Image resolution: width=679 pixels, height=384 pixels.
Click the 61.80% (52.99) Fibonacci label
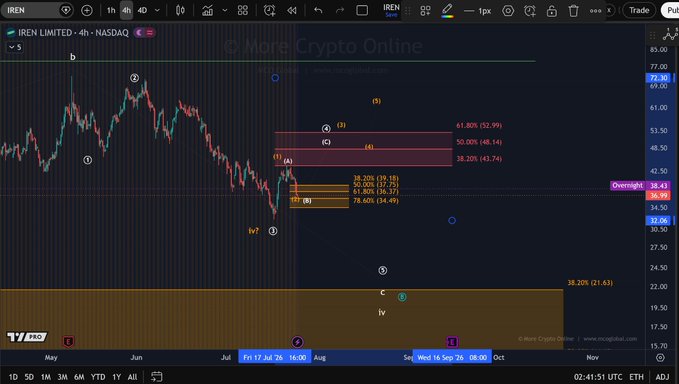pos(479,126)
